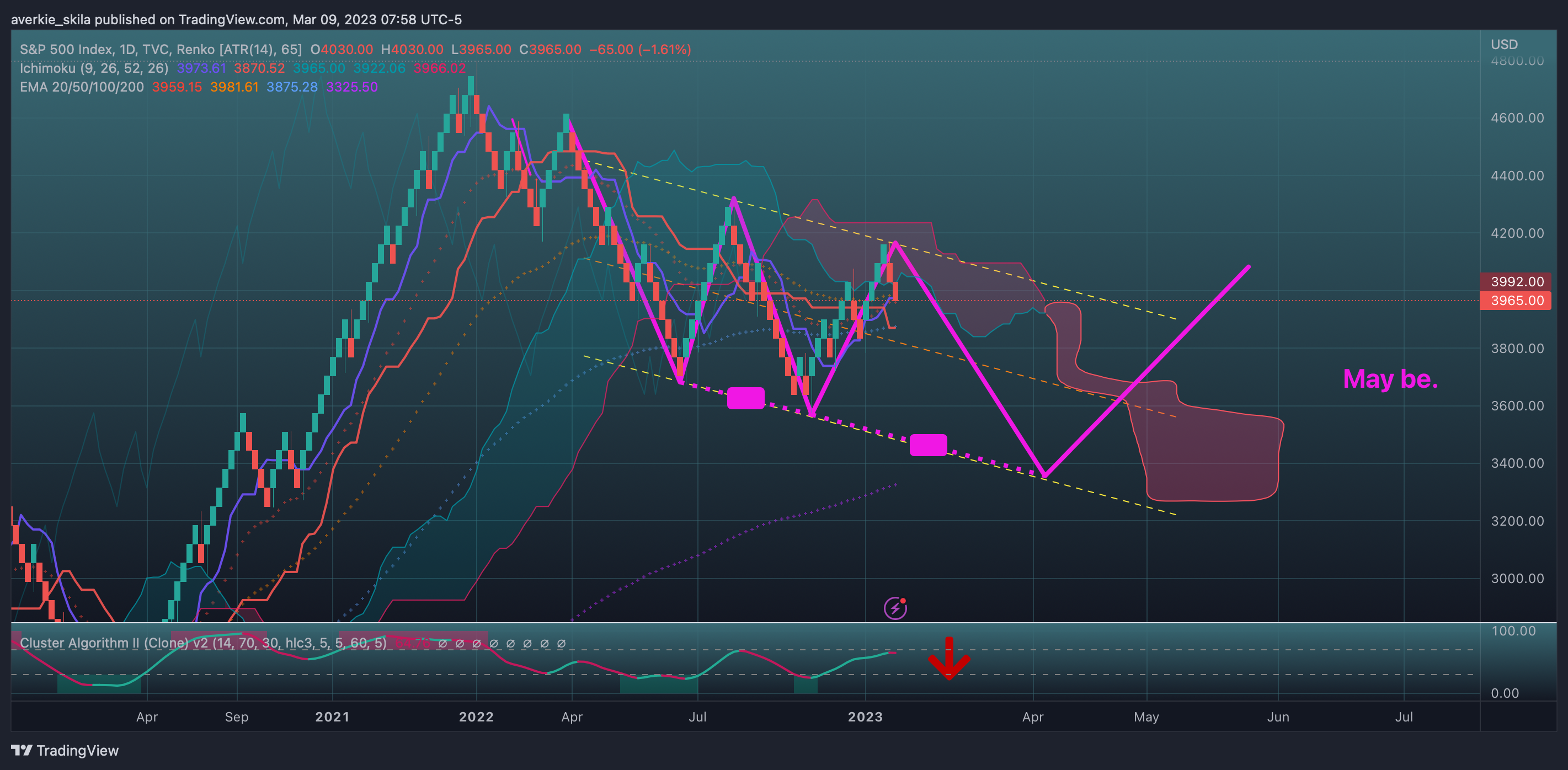The width and height of the screenshot is (1568, 770).
Task: Click the Ichimoku value 3966.02
Action: tap(440, 68)
